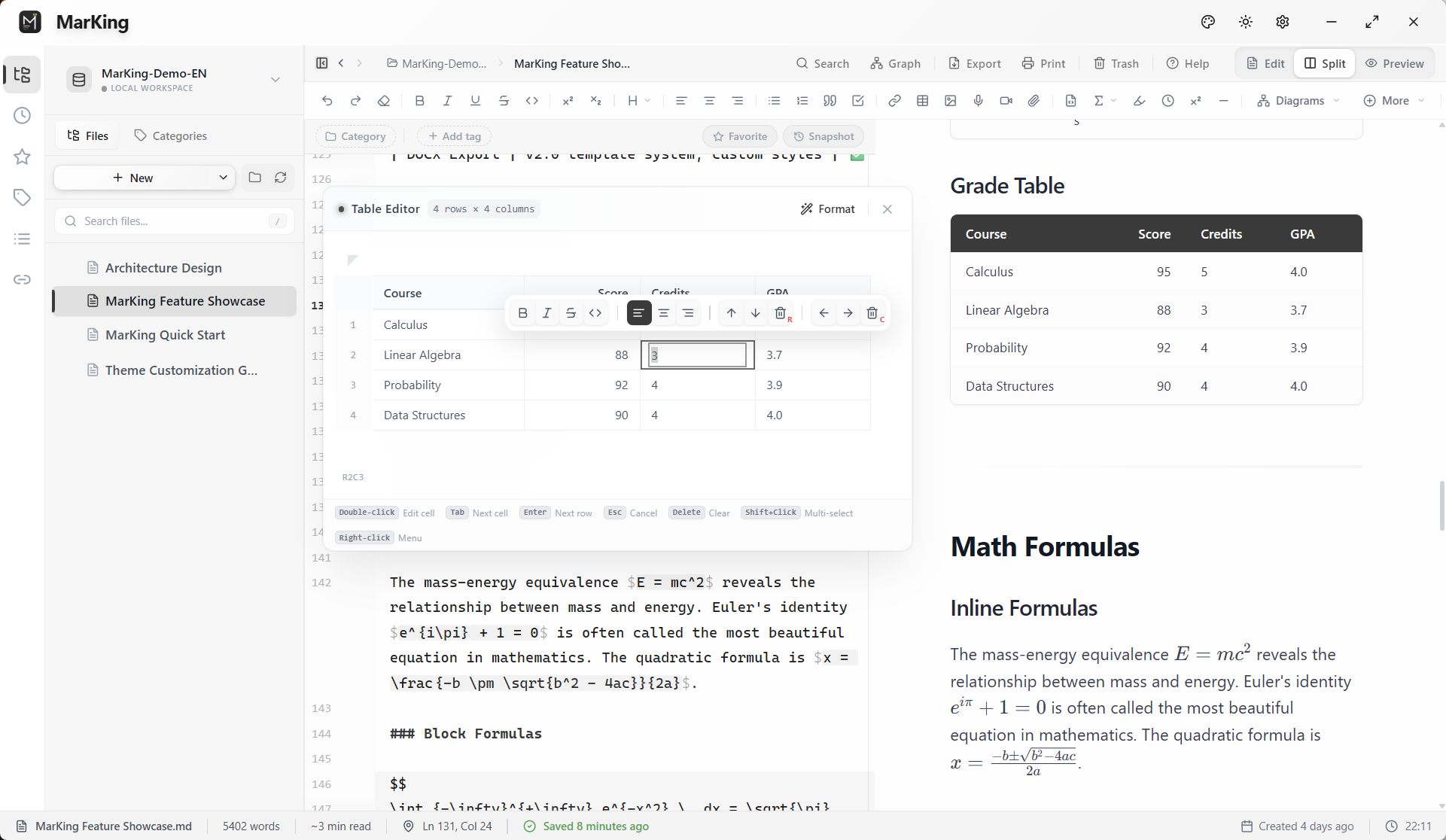Click the Snapshot button

click(x=823, y=136)
